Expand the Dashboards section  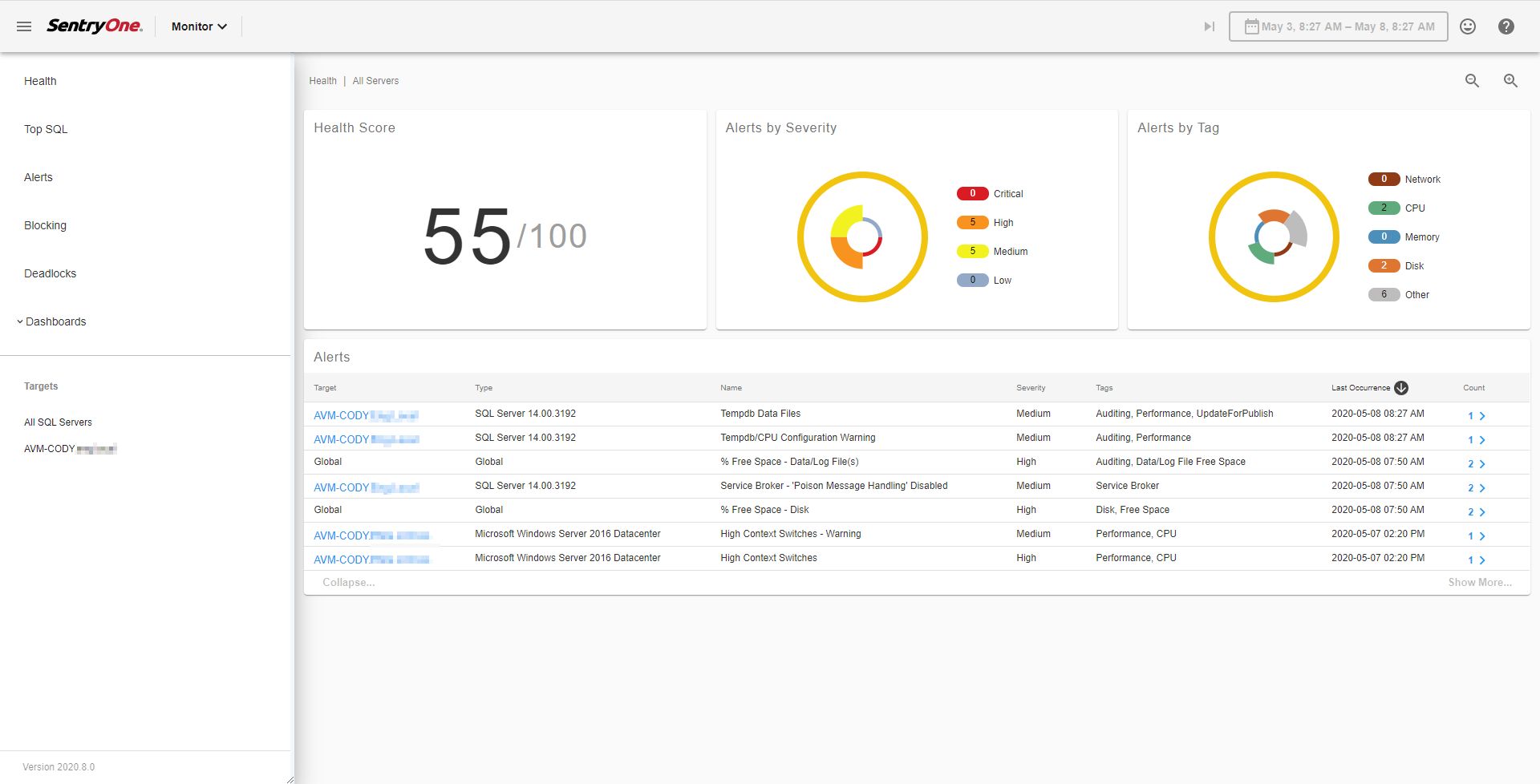(x=55, y=321)
